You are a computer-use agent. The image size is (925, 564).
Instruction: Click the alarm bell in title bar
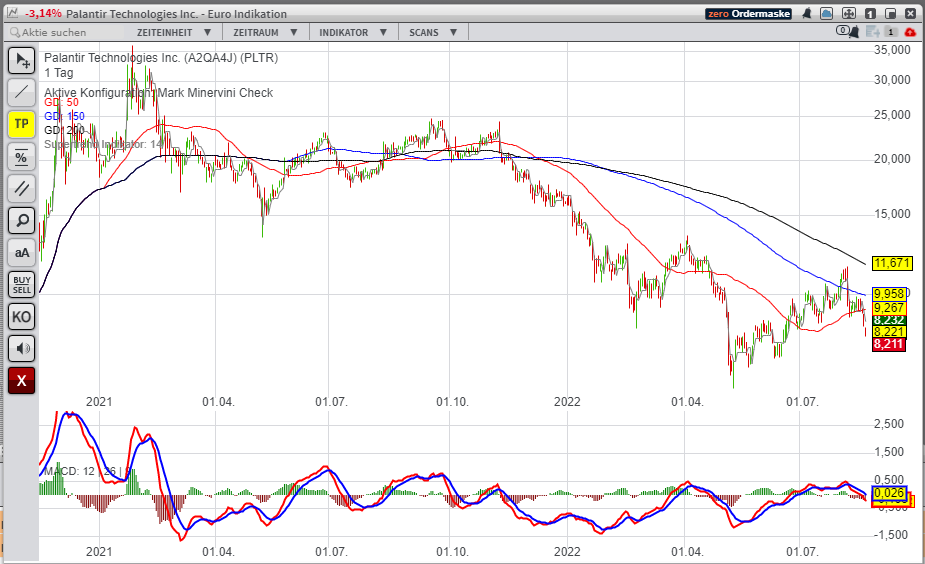[806, 14]
